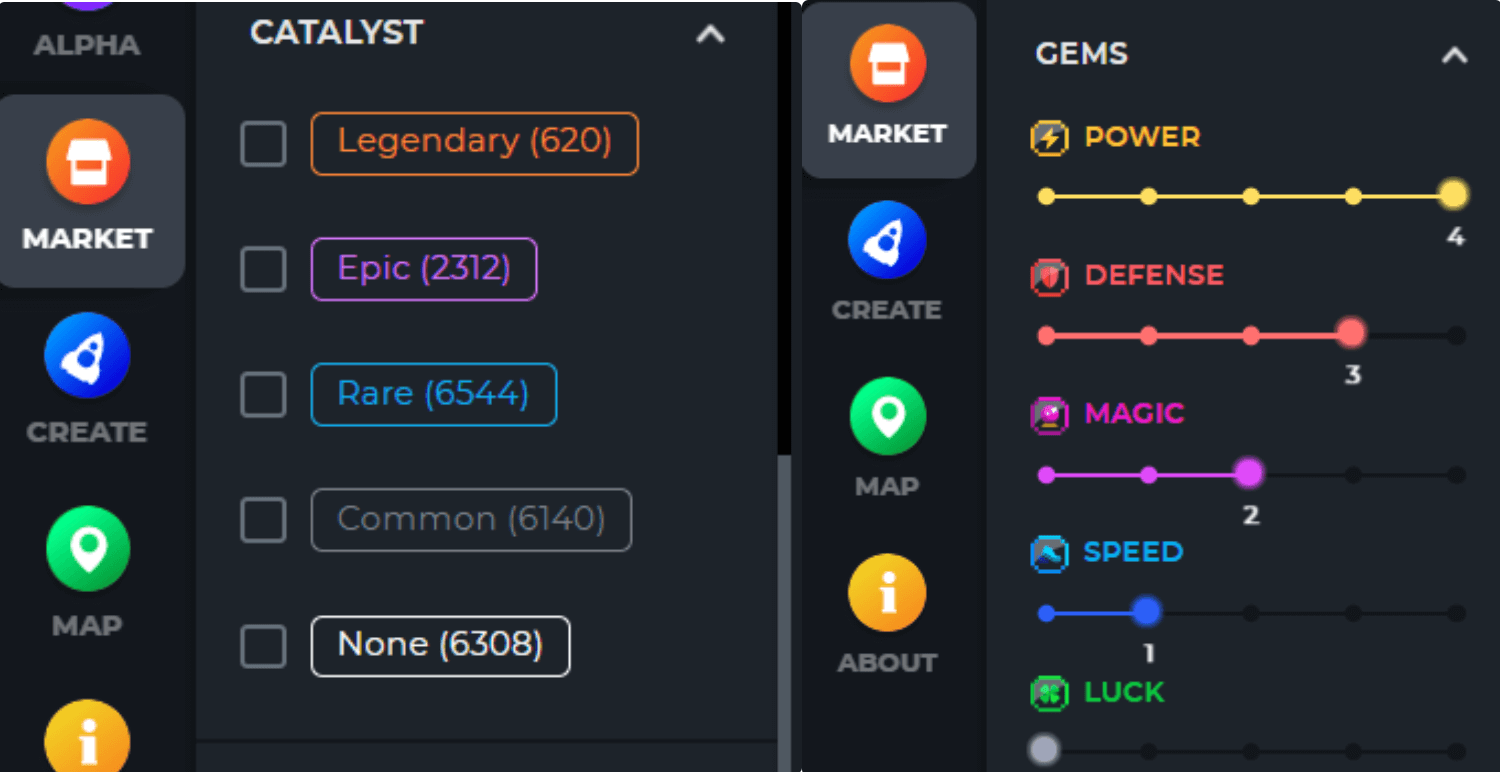Click the green Map pin icon in left sidebar
This screenshot has width=1500, height=772.
point(88,549)
